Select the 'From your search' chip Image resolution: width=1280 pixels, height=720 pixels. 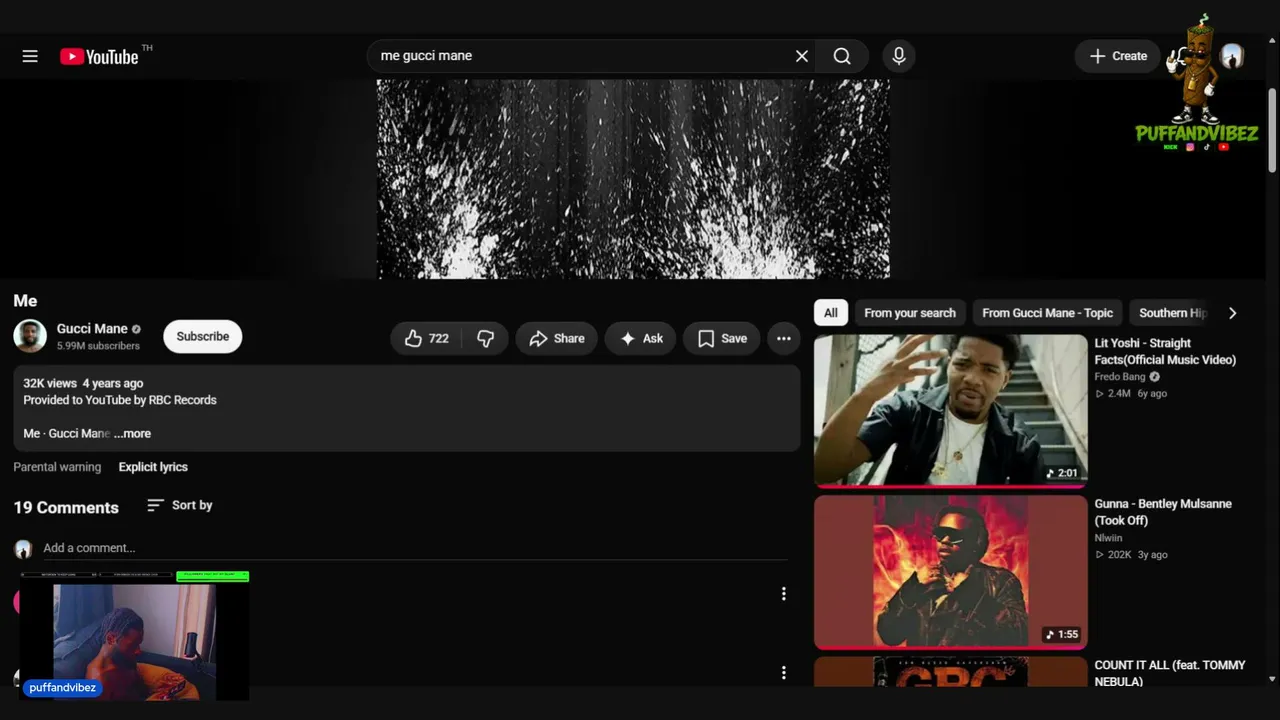pos(910,313)
